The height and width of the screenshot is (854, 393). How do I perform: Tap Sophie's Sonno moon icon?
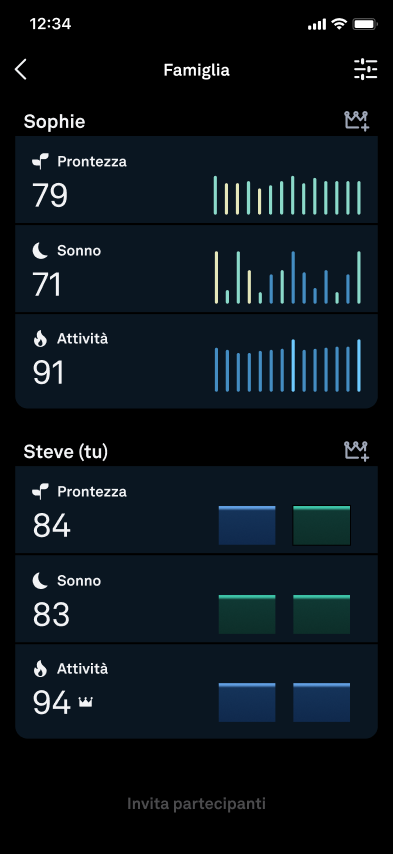[40, 251]
